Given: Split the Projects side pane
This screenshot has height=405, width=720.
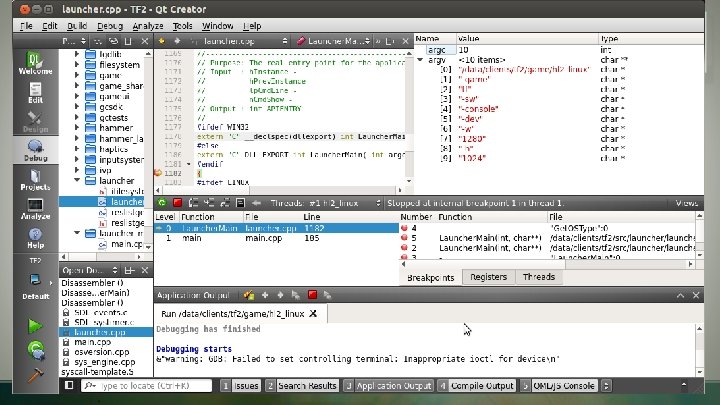Looking at the screenshot, I should pos(129,41).
